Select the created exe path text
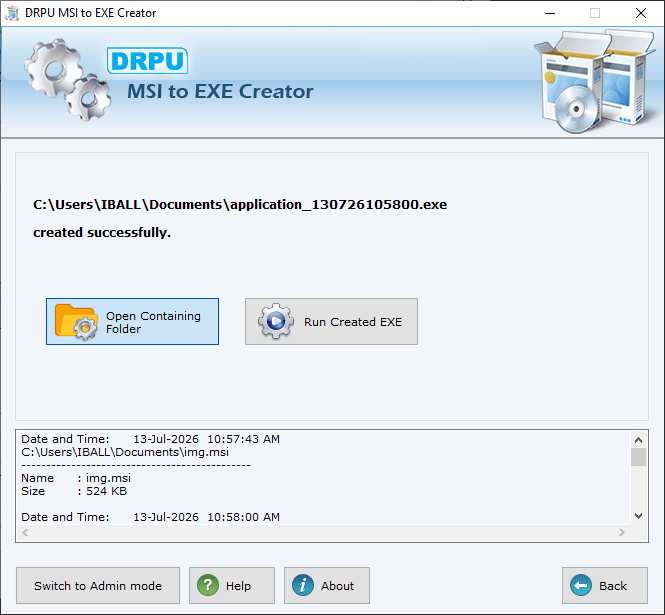The height and width of the screenshot is (615, 665). pos(240,204)
